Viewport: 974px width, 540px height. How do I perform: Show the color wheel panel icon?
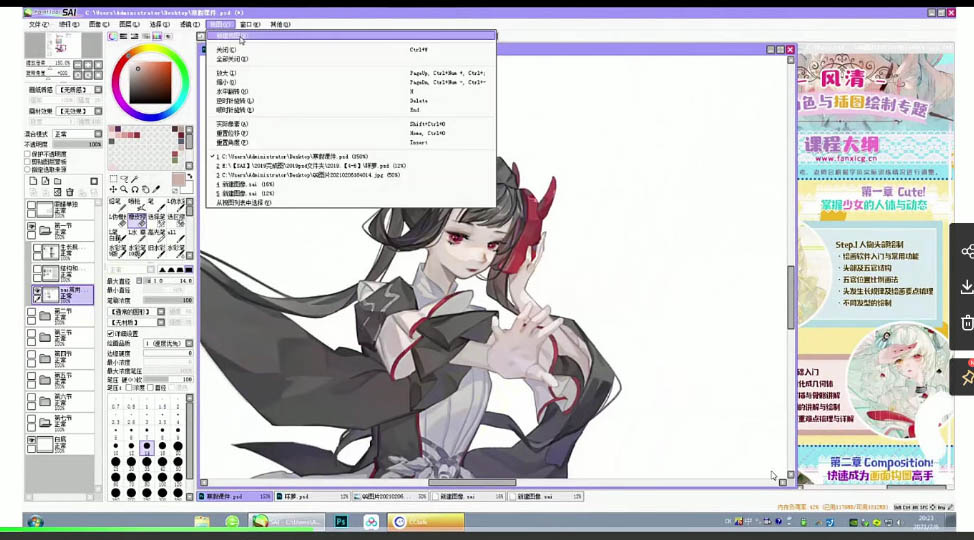pos(112,37)
